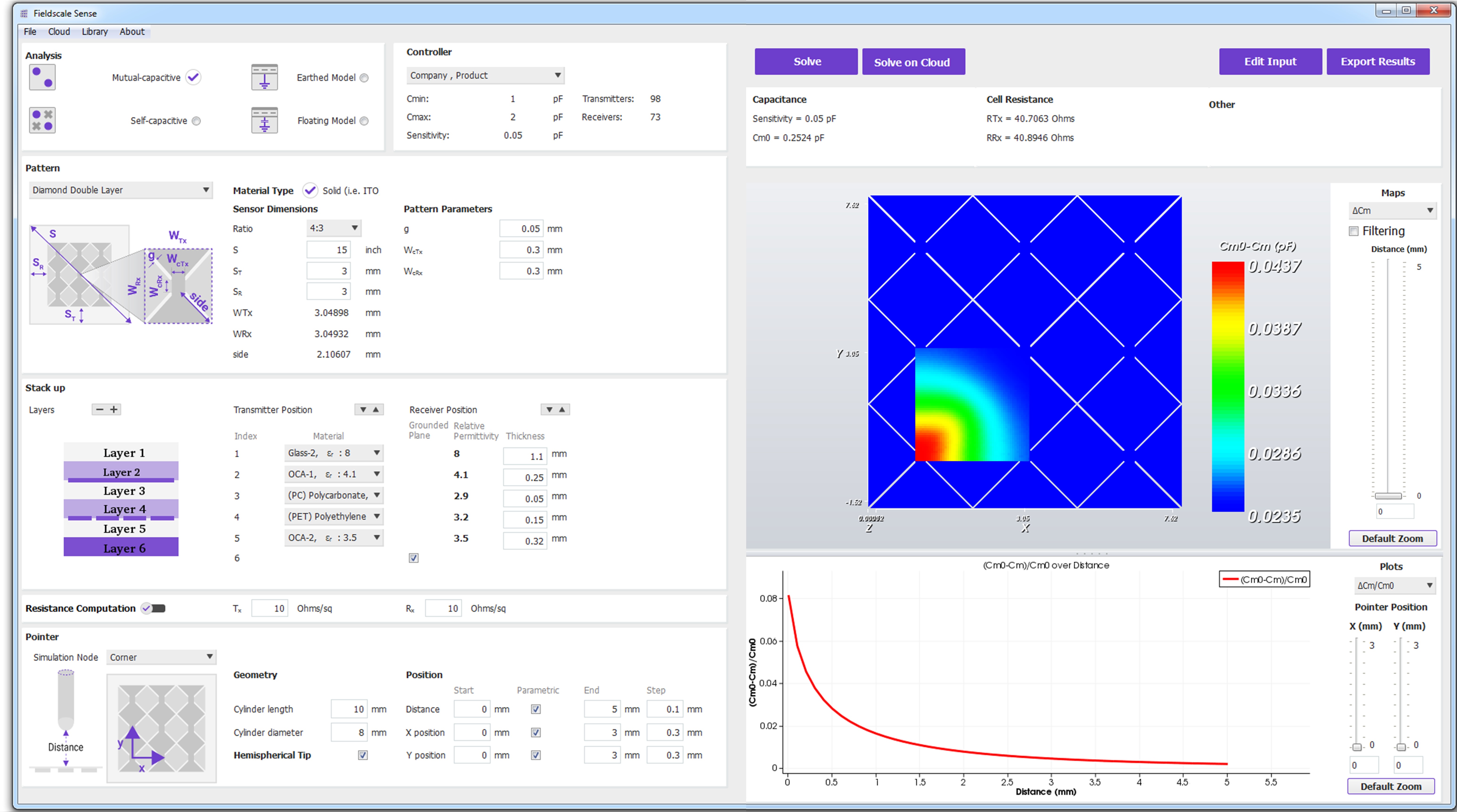This screenshot has width=1457, height=812.
Task: Move Transmitter Position down one layer
Action: 363,409
